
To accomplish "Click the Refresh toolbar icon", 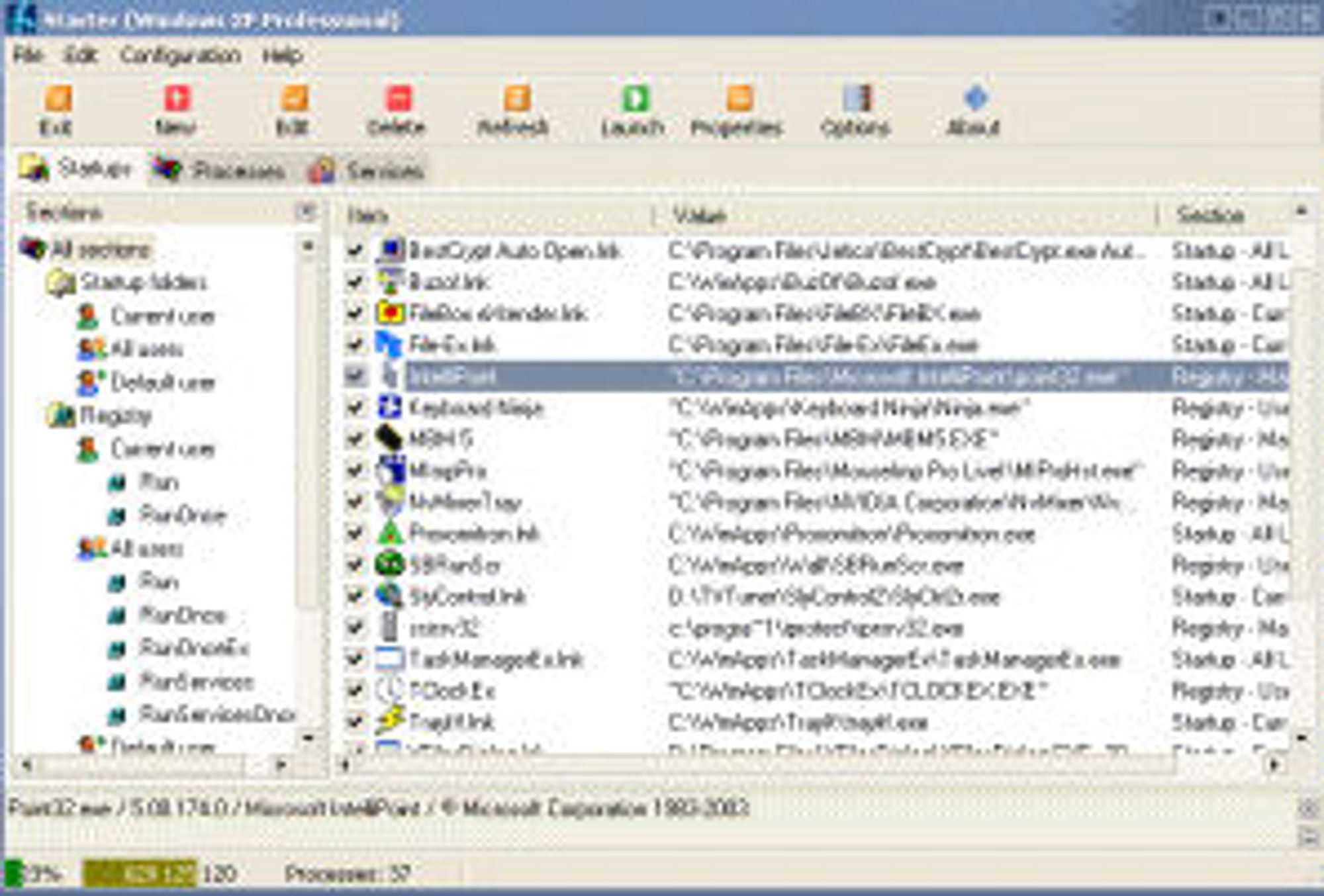I will pos(516,99).
